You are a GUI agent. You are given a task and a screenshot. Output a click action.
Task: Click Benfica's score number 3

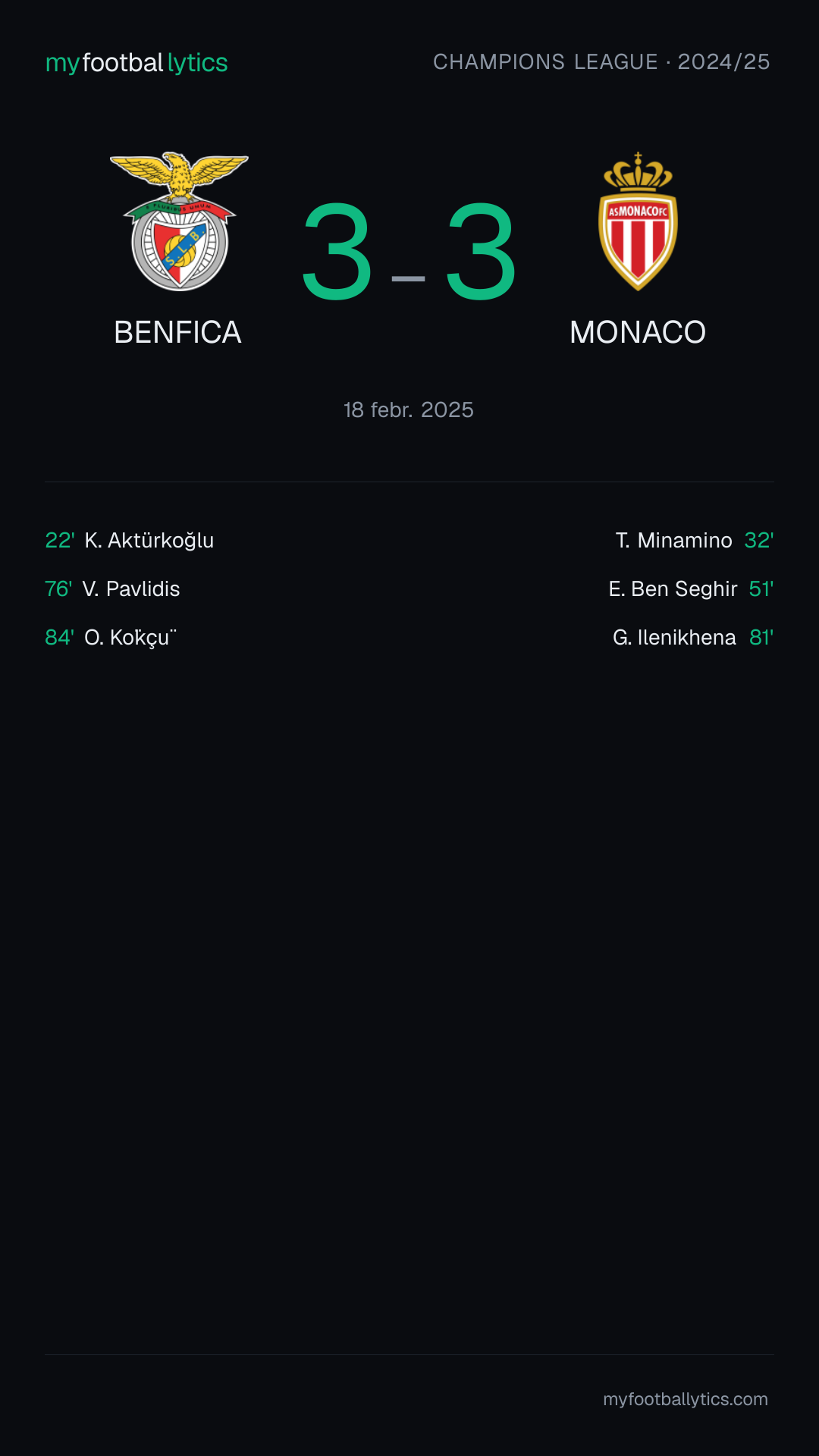[337, 251]
